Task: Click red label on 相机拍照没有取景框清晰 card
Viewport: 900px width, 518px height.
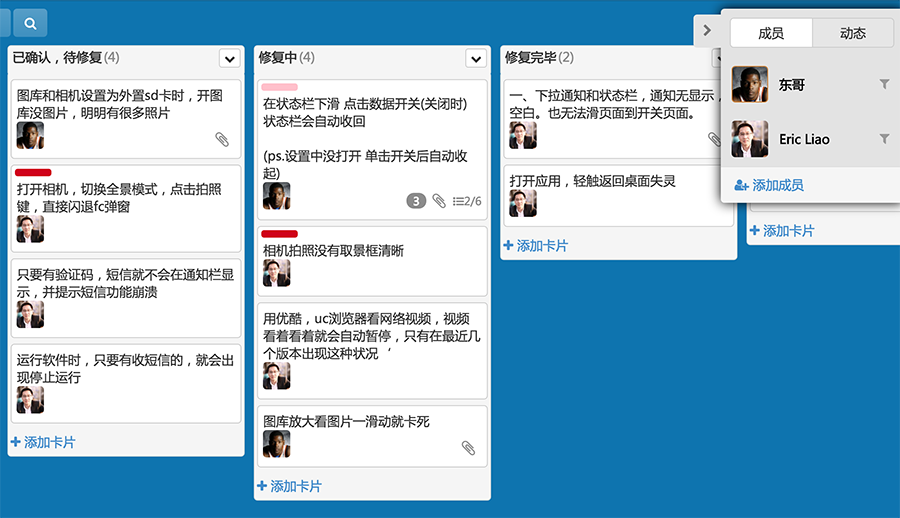Action: click(280, 234)
